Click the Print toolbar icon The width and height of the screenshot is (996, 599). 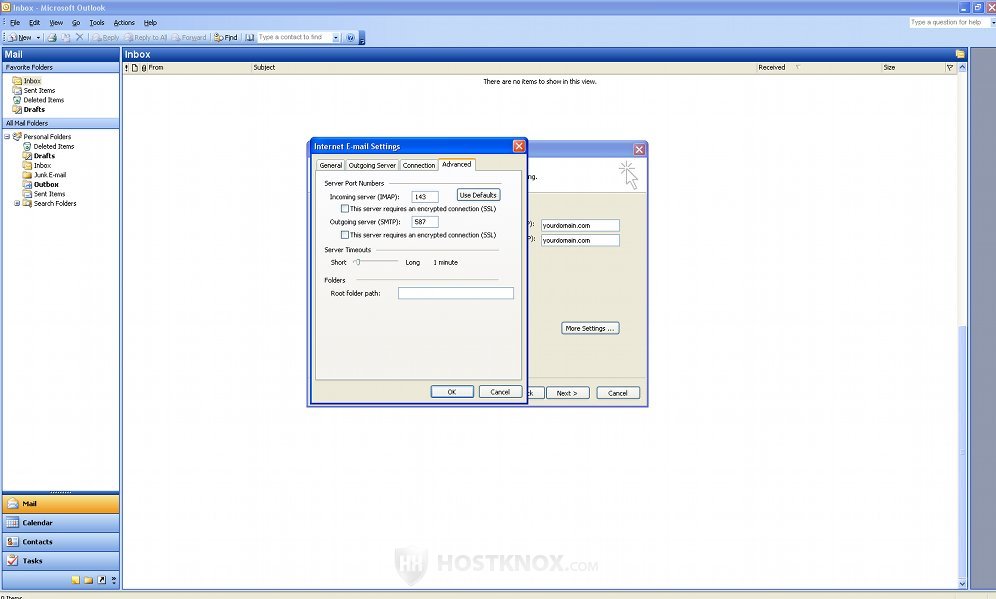point(52,37)
